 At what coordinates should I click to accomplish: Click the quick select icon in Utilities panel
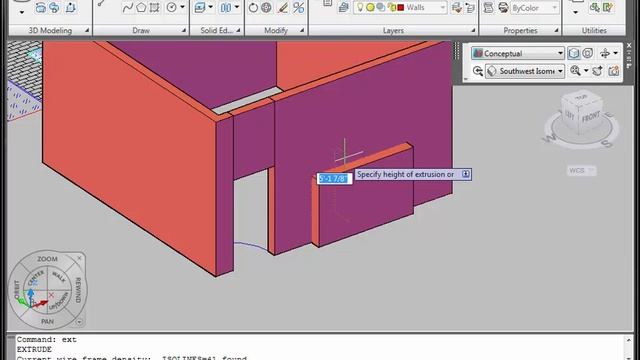coord(594,7)
